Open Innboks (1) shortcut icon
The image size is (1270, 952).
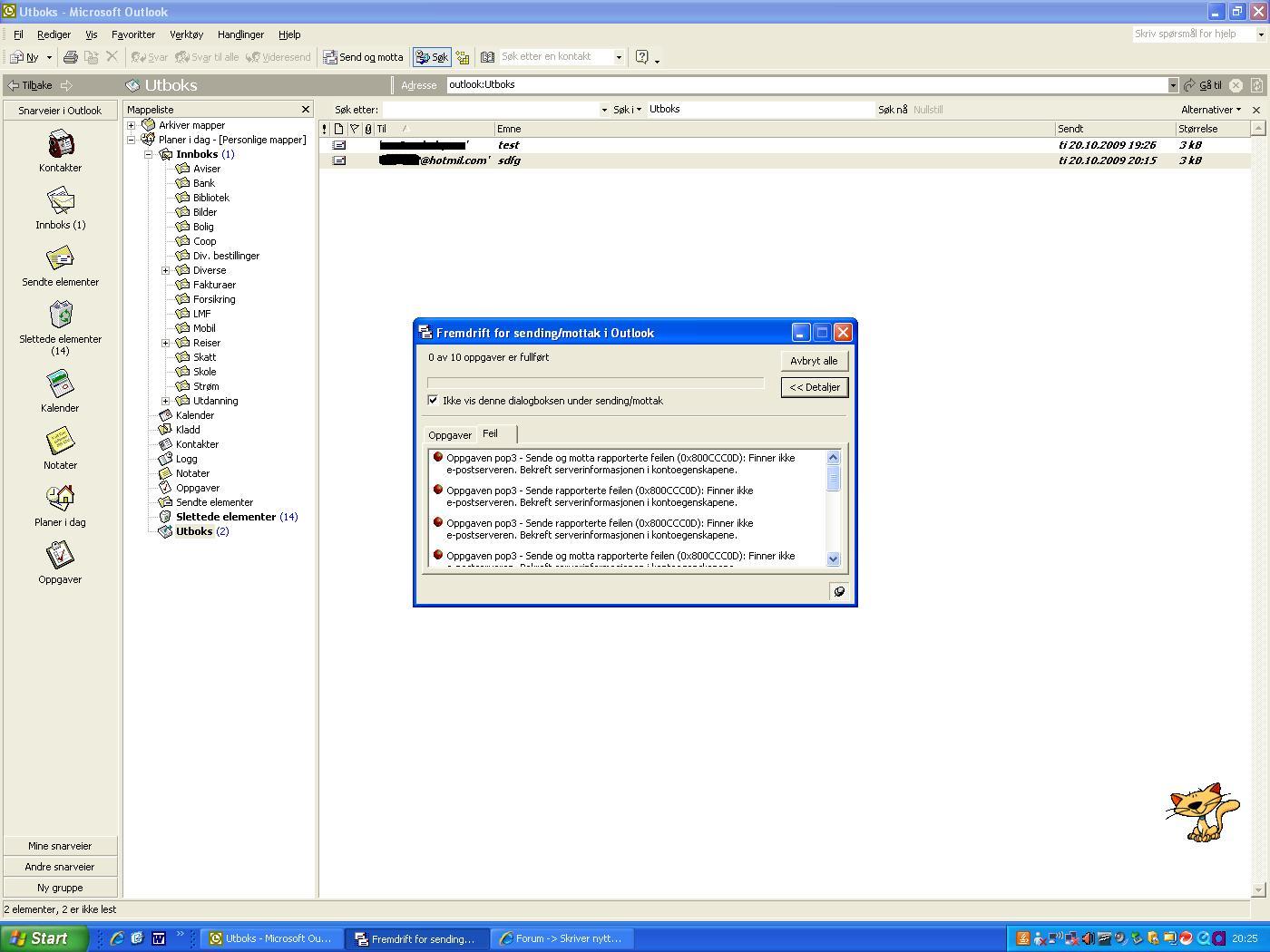point(61,201)
